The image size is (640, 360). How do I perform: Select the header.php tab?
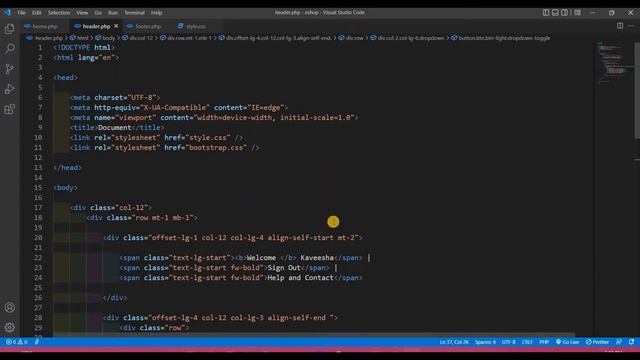[96, 26]
